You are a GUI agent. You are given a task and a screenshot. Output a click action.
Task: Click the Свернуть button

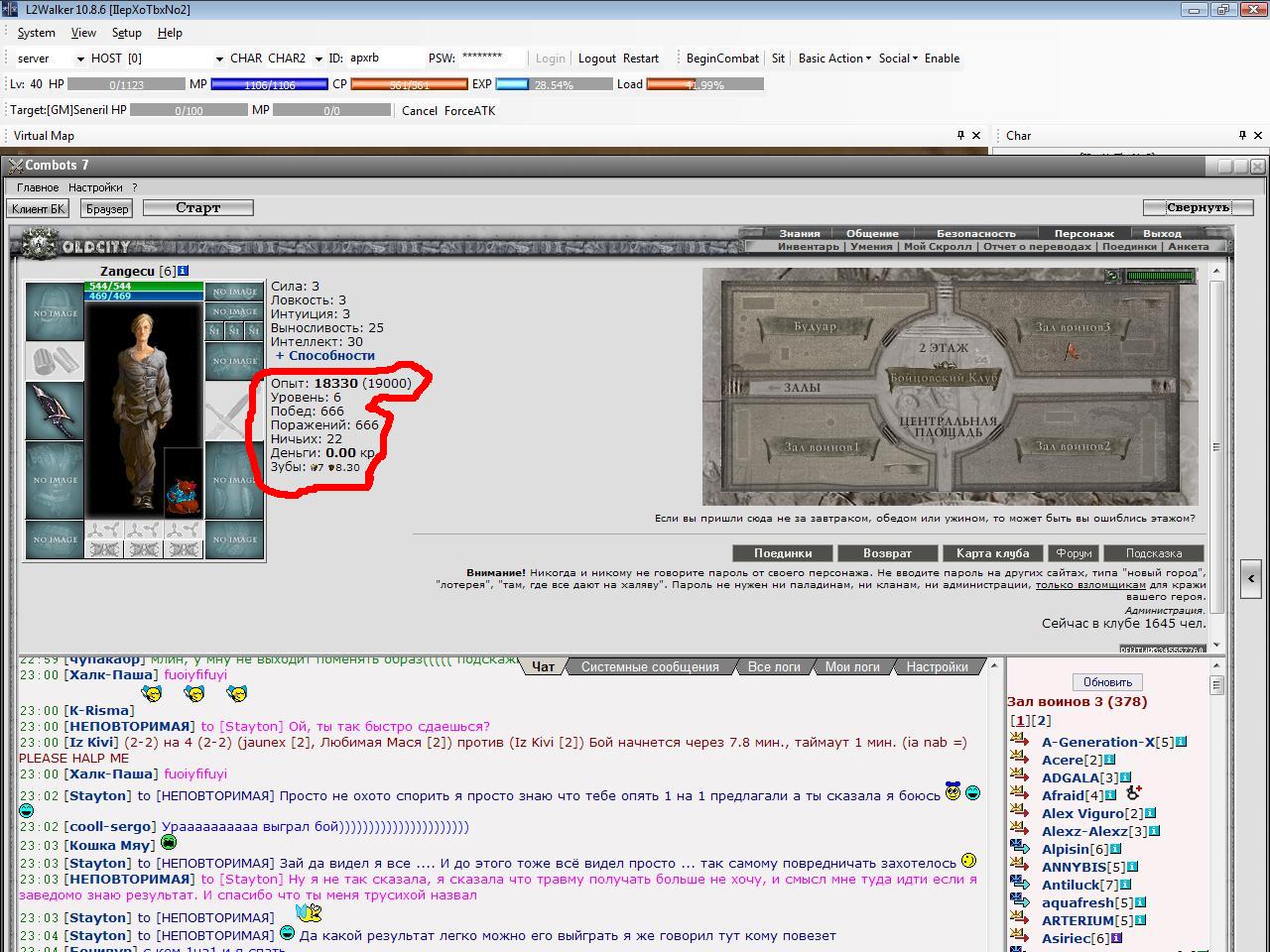1199,207
